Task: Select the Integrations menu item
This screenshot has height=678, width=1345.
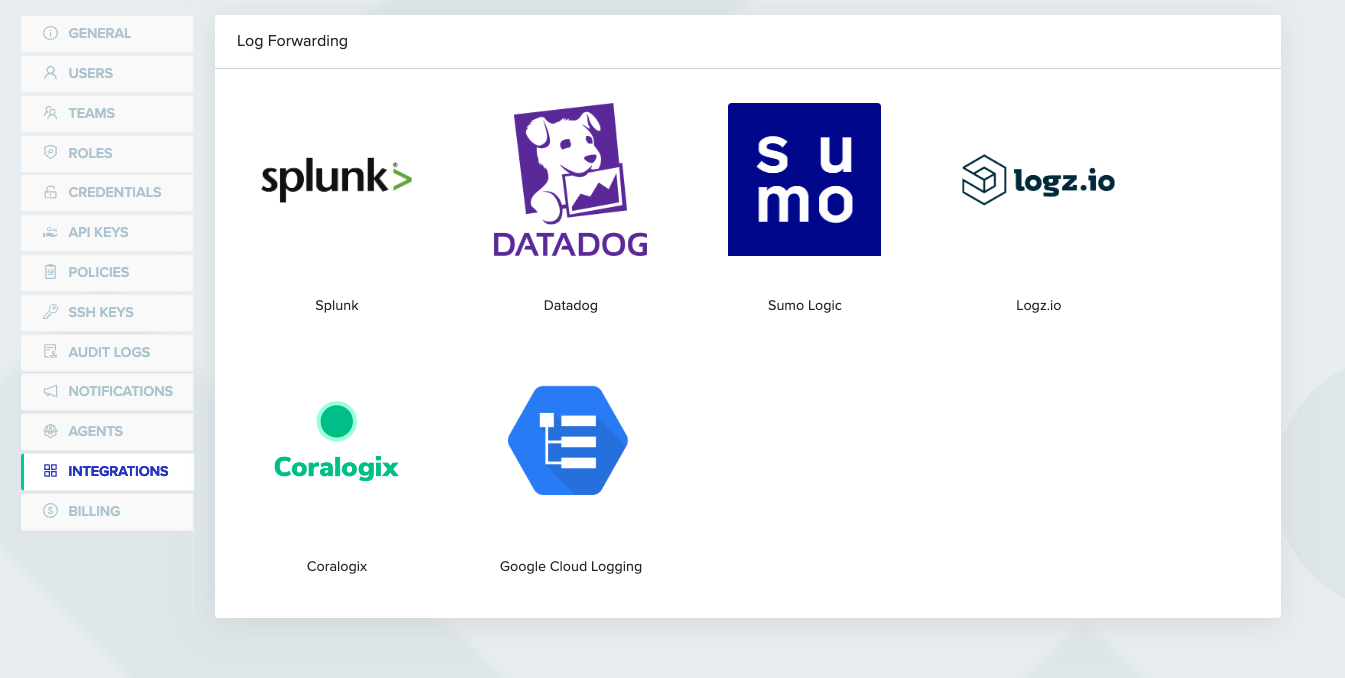Action: coord(107,471)
